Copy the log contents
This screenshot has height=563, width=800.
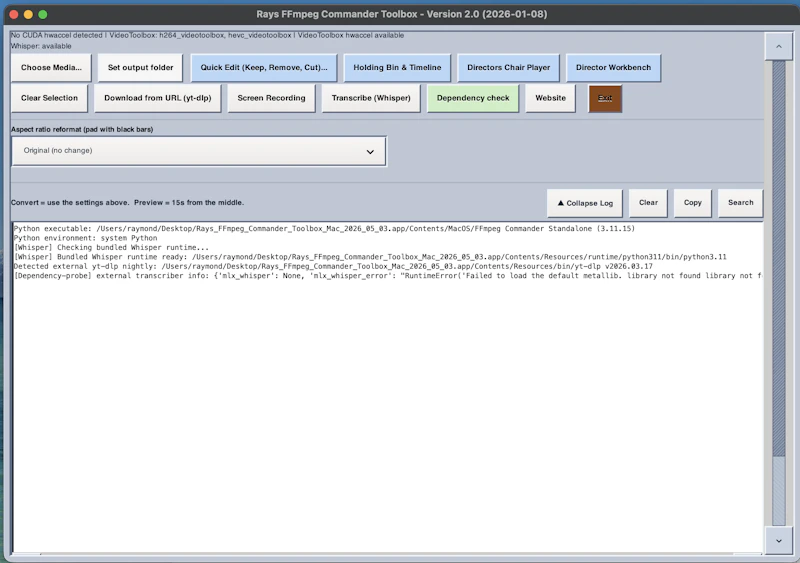tap(692, 203)
